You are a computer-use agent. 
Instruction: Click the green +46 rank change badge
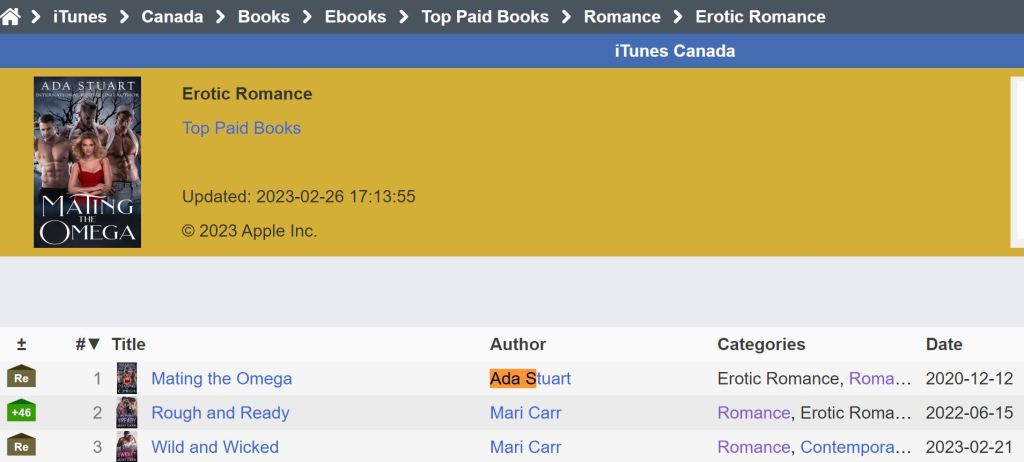21,412
